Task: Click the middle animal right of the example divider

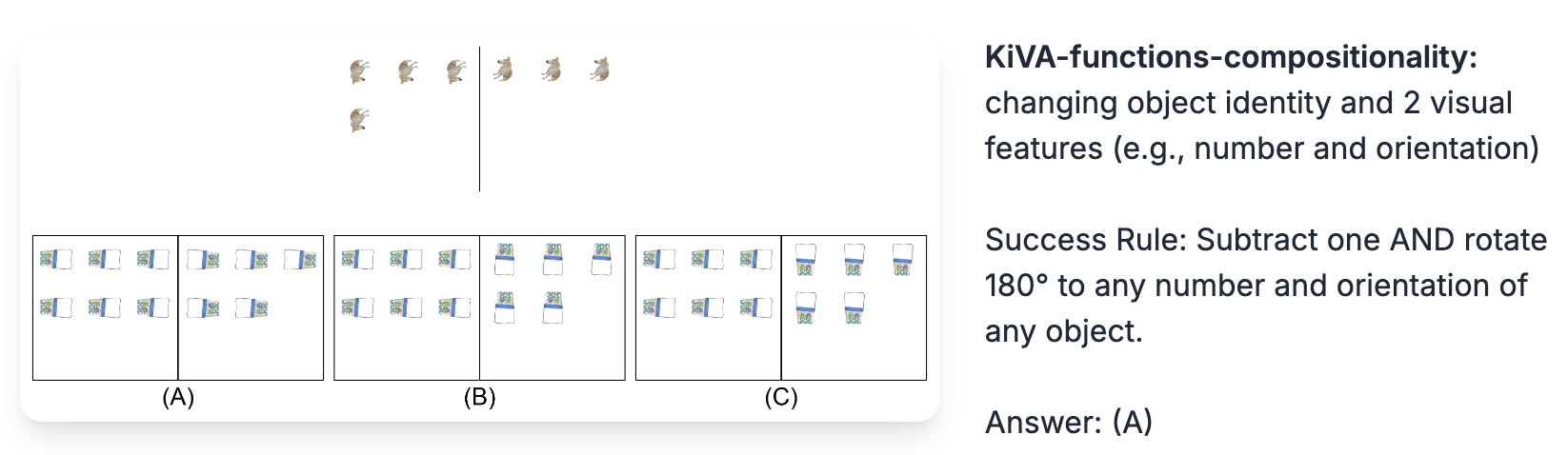Action: (552, 69)
